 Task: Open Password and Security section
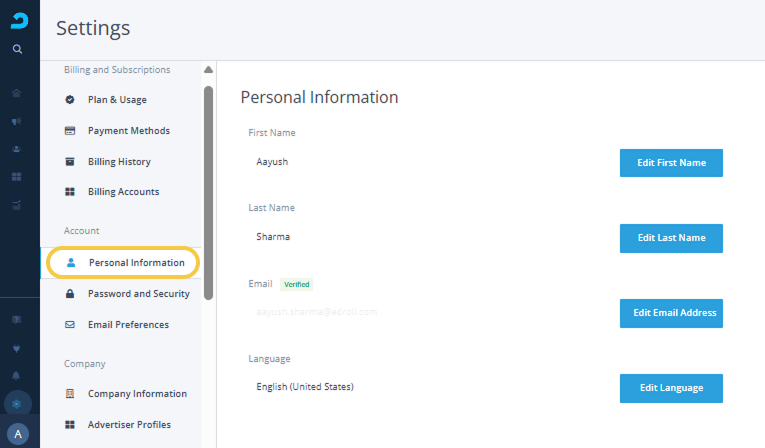(138, 294)
